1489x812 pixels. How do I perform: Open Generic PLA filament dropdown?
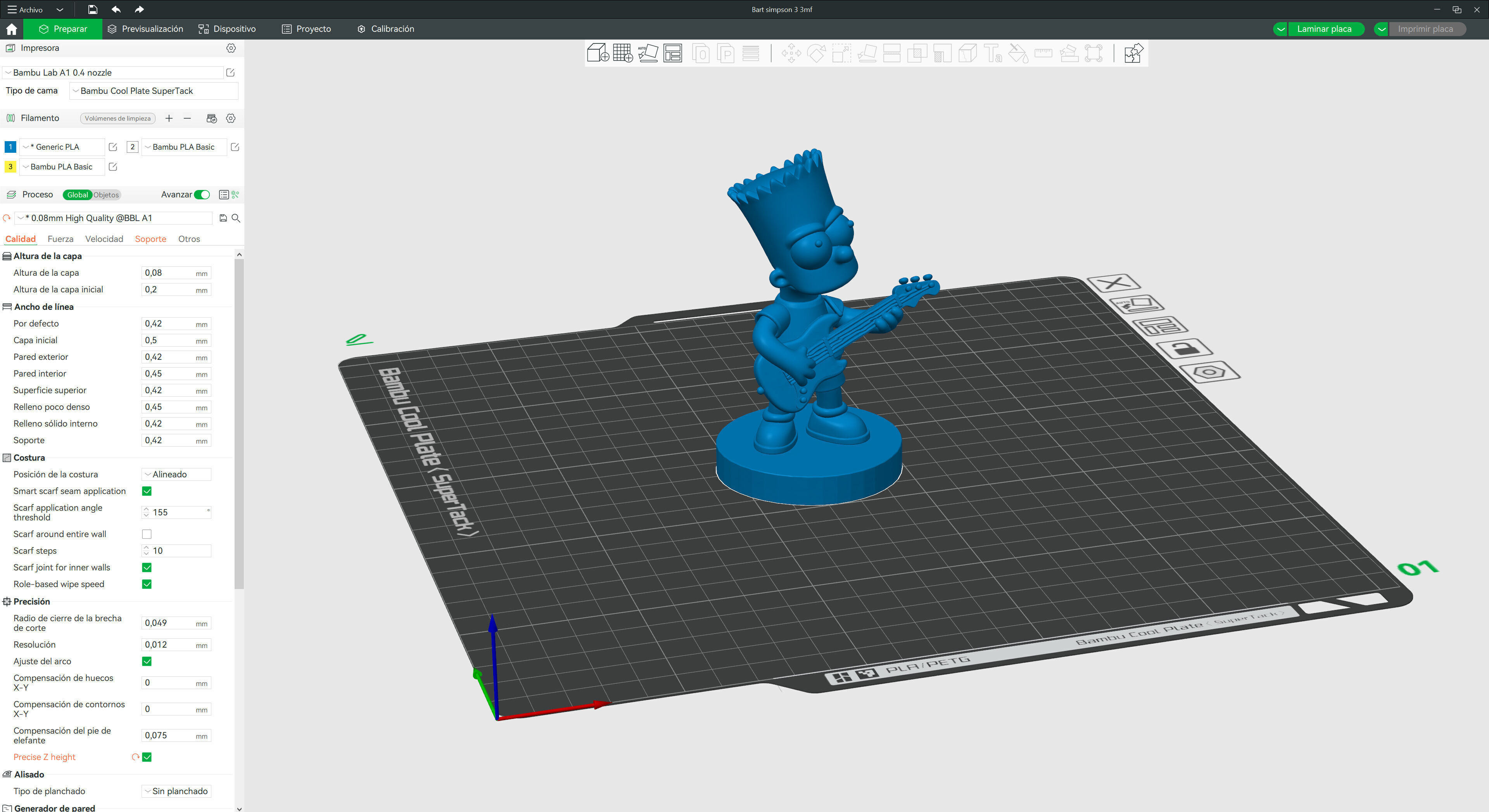tap(62, 147)
